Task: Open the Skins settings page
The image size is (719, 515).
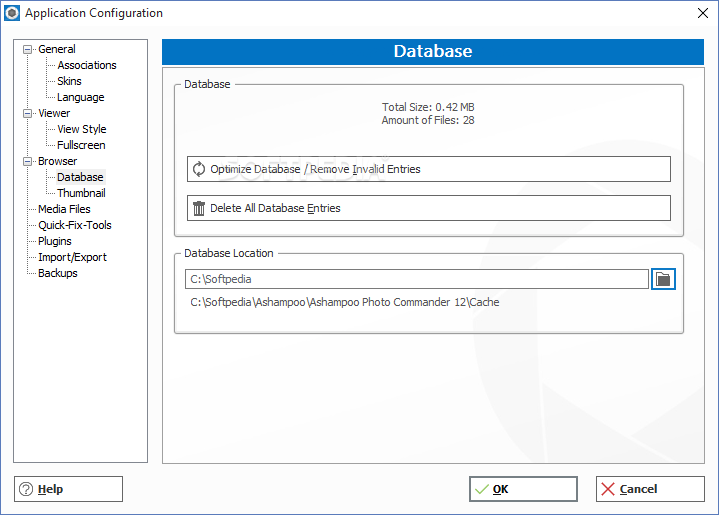Action: [69, 81]
